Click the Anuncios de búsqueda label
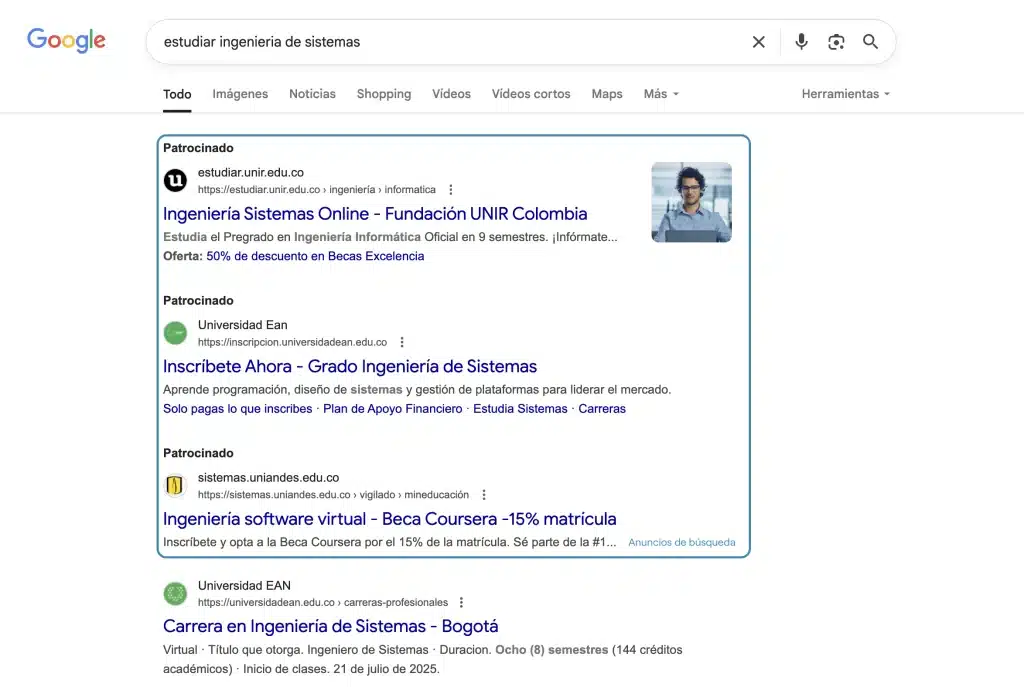The height and width of the screenshot is (687, 1024). pos(682,543)
